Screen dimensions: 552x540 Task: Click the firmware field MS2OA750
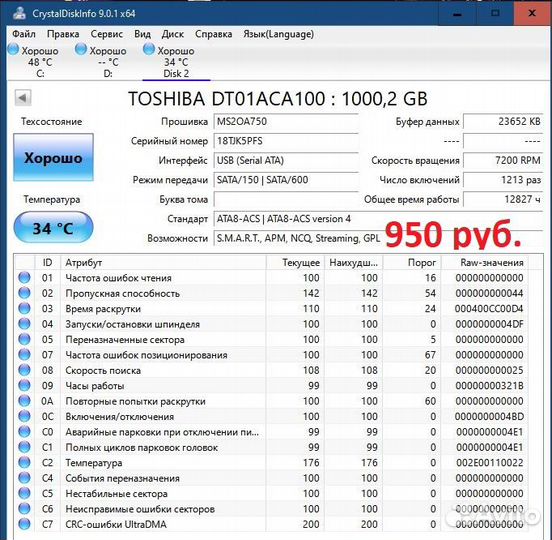pyautogui.click(x=286, y=122)
